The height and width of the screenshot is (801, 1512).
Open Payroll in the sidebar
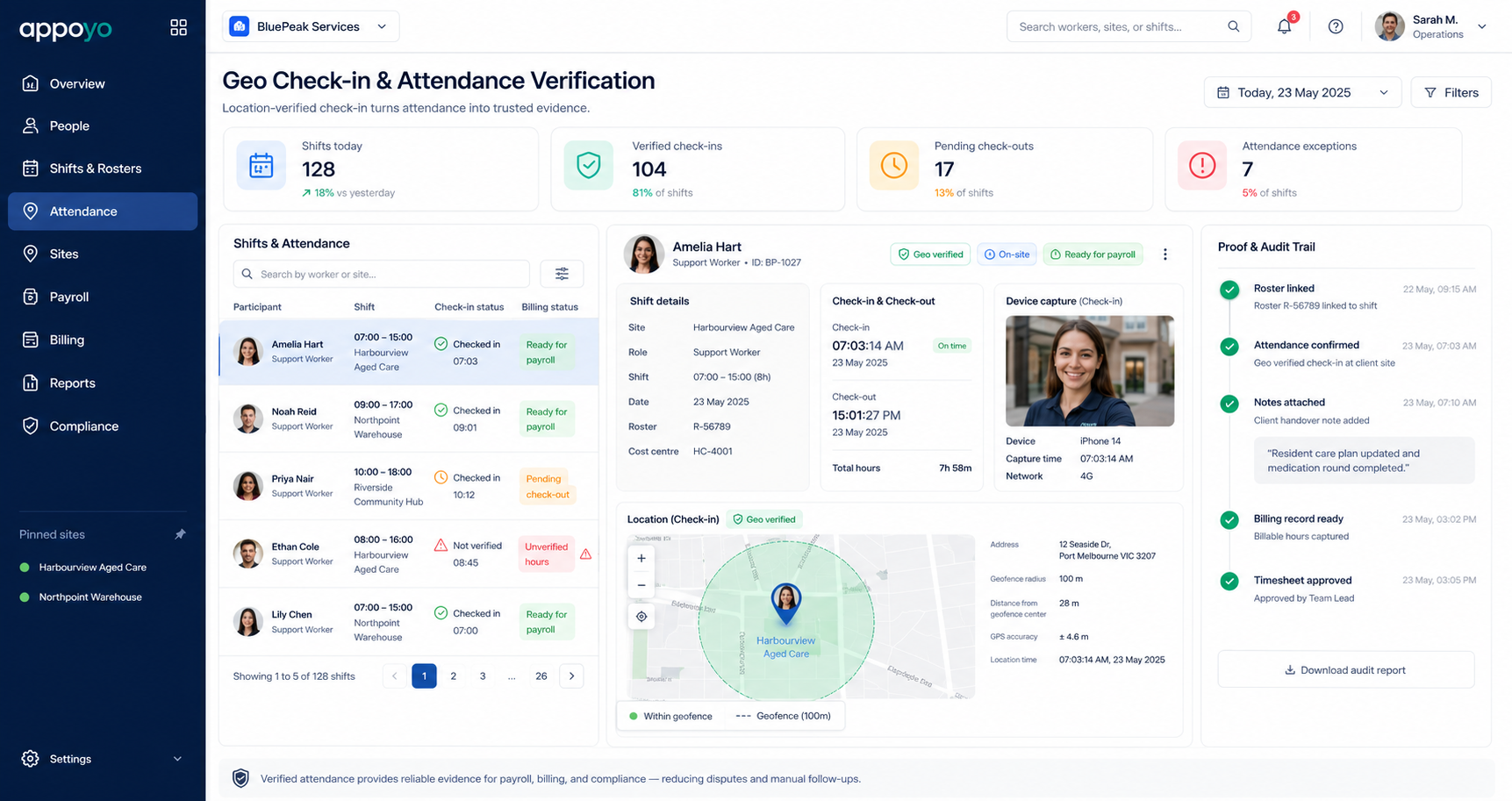pos(103,297)
